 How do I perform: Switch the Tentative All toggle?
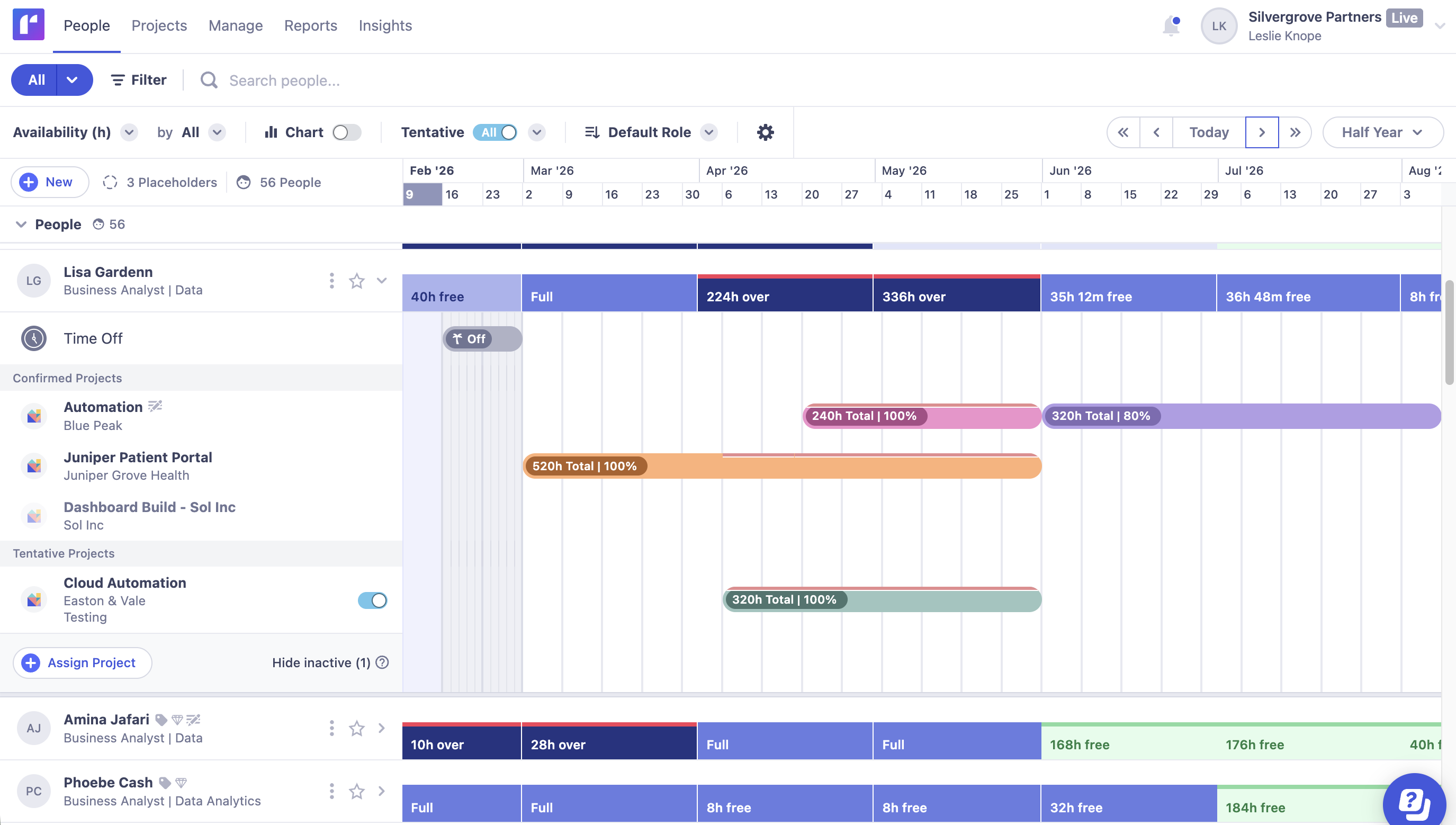tap(496, 132)
